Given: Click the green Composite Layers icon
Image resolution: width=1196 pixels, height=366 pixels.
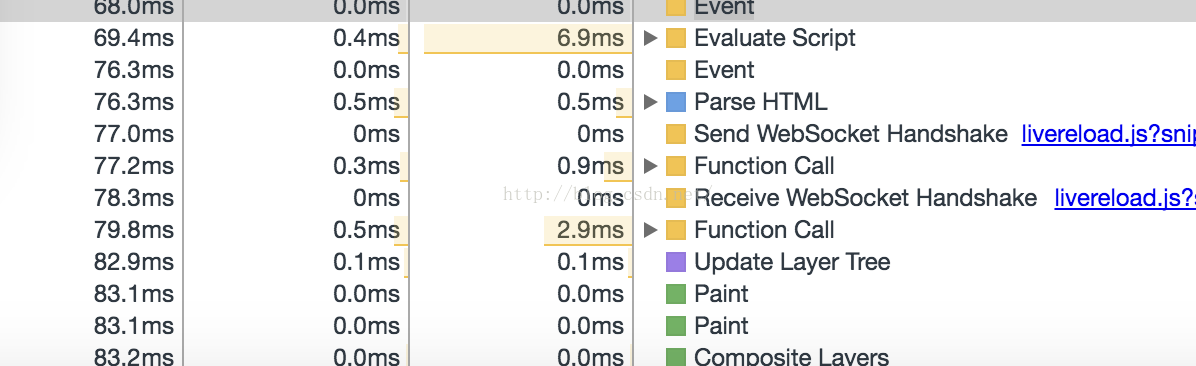Looking at the screenshot, I should tap(675, 357).
